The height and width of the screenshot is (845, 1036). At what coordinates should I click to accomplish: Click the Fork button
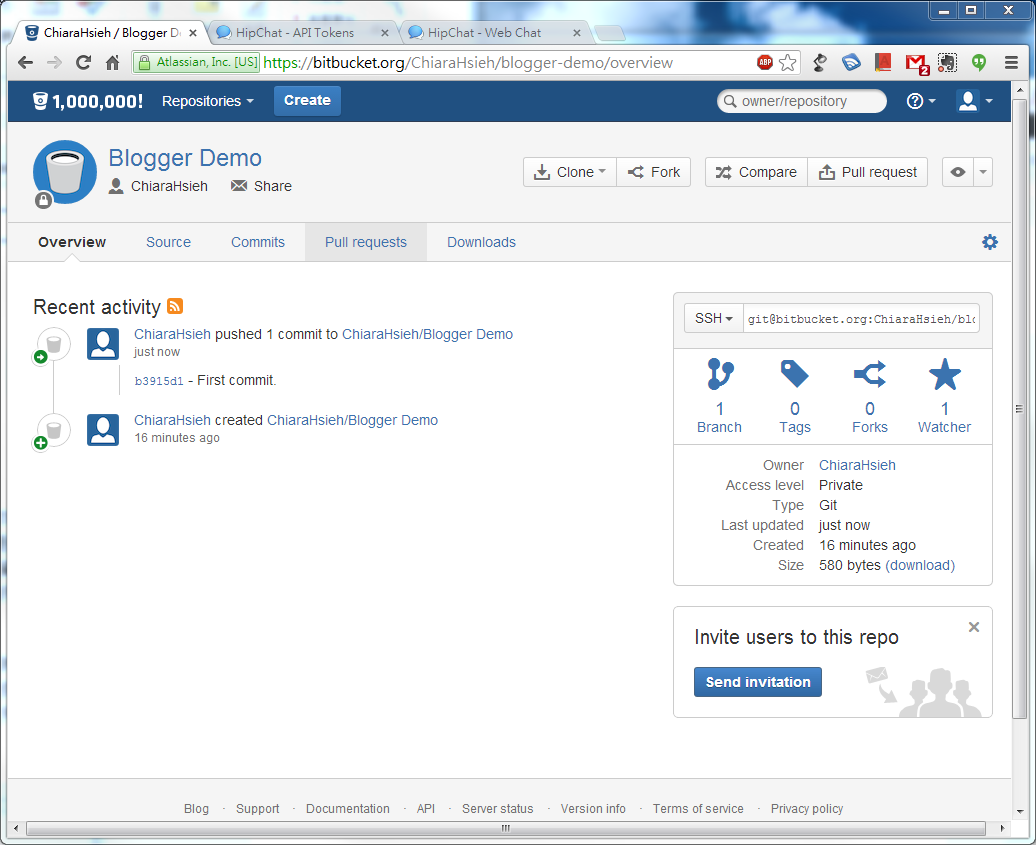(653, 172)
